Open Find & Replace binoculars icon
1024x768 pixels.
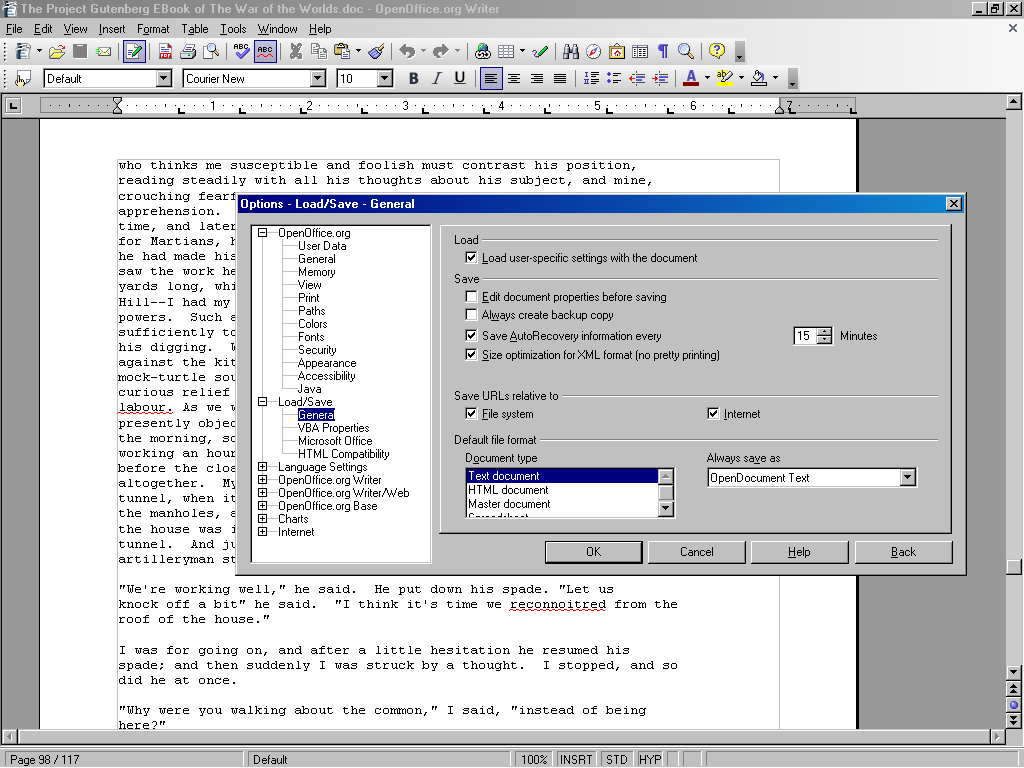coord(571,51)
